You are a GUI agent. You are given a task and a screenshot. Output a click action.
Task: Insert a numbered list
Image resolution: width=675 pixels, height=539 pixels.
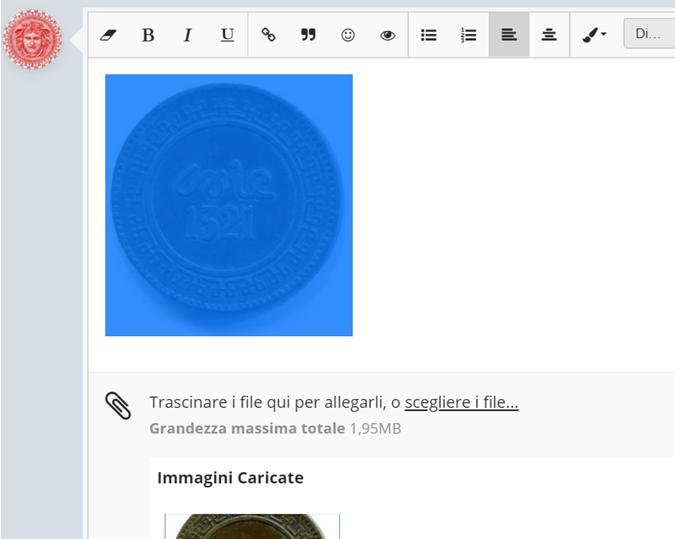468,35
